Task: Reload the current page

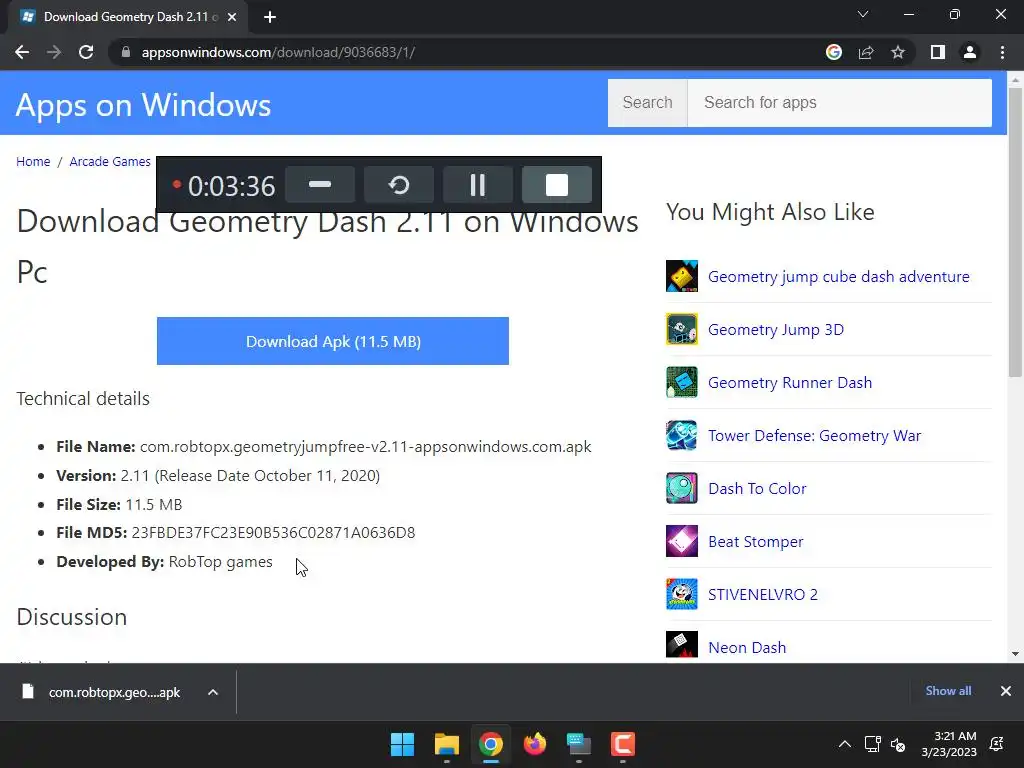Action: point(86,52)
